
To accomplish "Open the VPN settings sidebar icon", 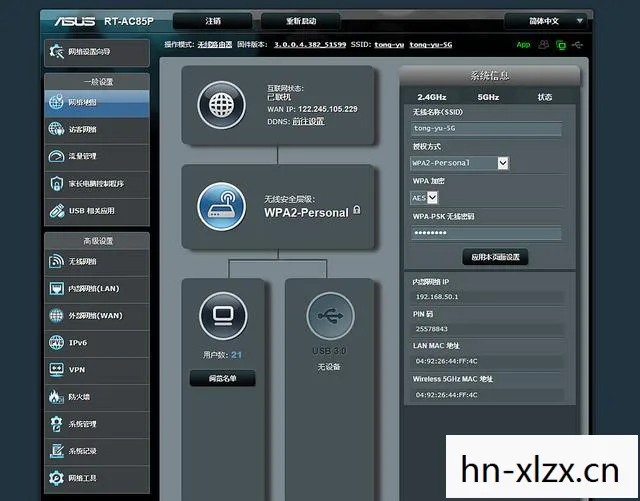I will tap(56, 369).
